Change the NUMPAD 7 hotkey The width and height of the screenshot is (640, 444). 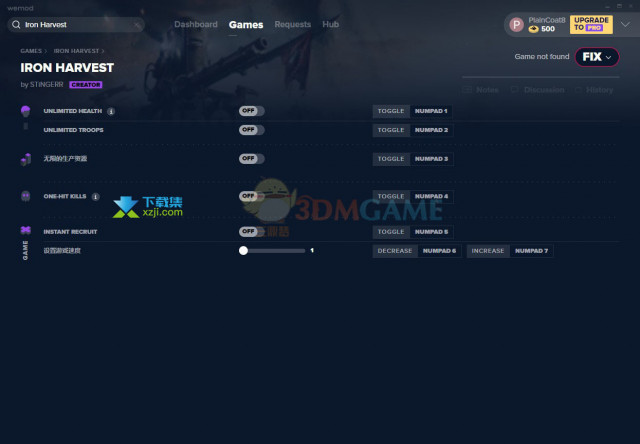pos(531,251)
